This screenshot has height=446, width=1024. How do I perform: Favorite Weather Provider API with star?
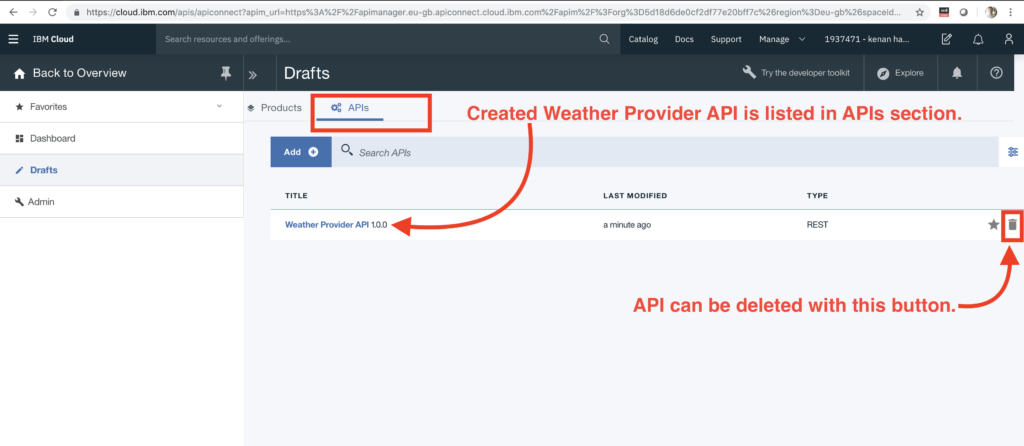993,225
